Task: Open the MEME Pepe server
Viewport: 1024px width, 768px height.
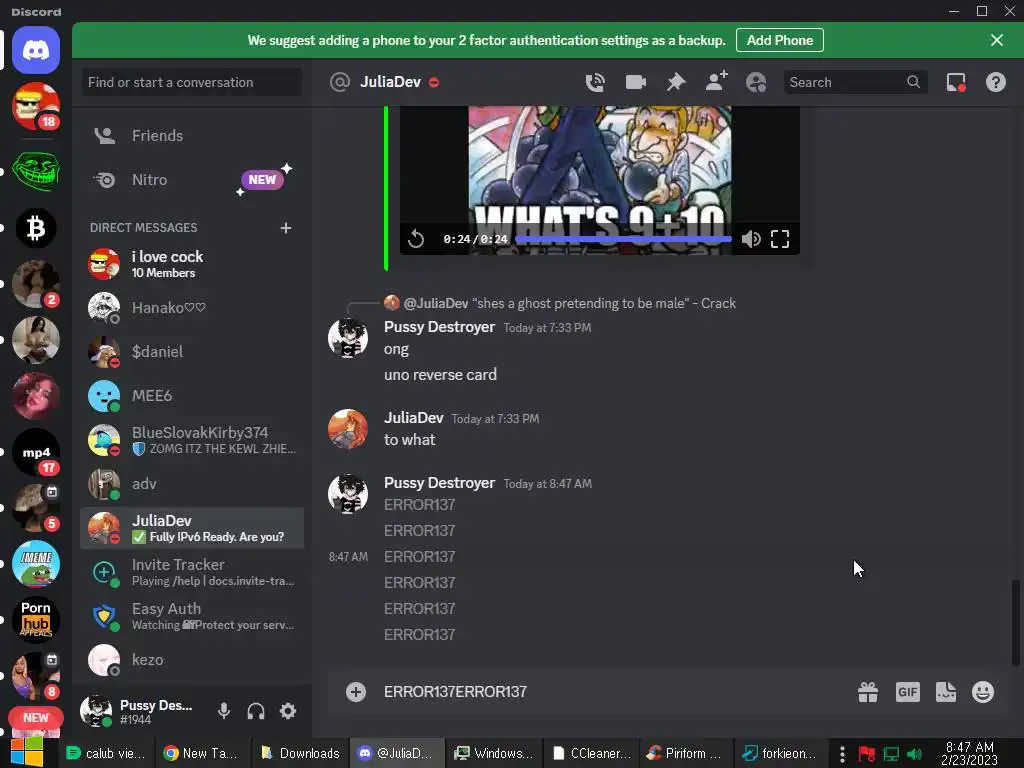Action: coord(36,564)
